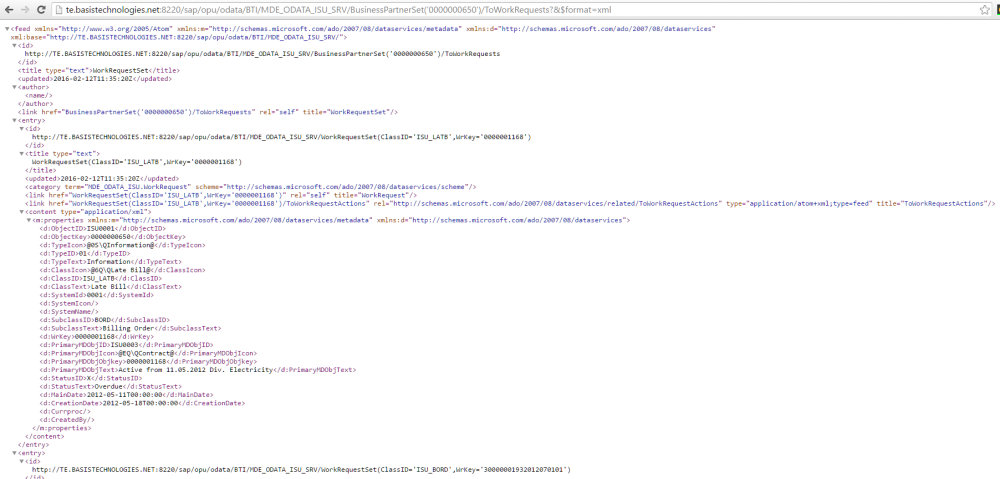Collapse the entry title type="text" element
This screenshot has height=479, width=1000.
[x=21, y=154]
